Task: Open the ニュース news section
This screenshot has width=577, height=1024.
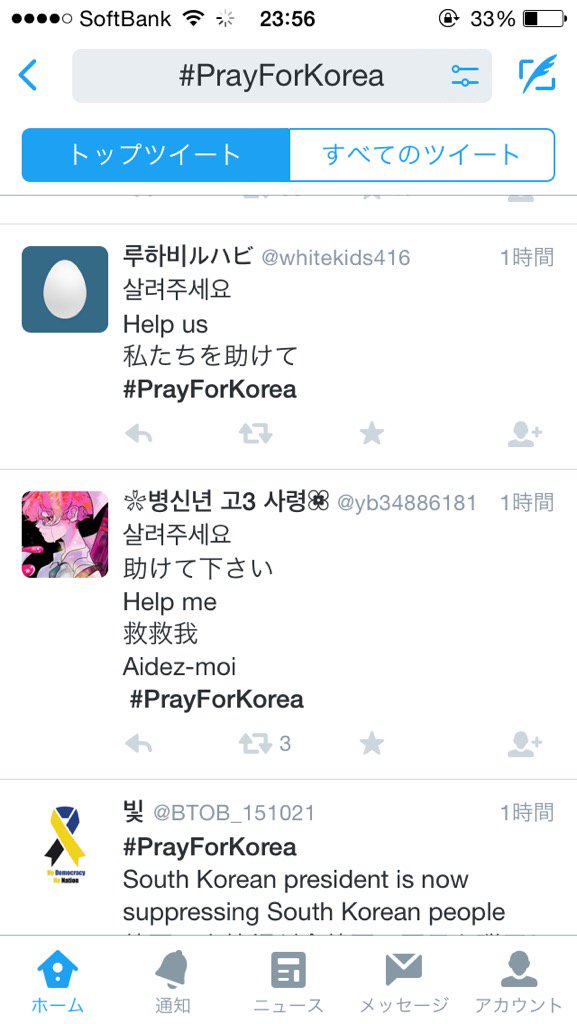Action: (x=288, y=981)
